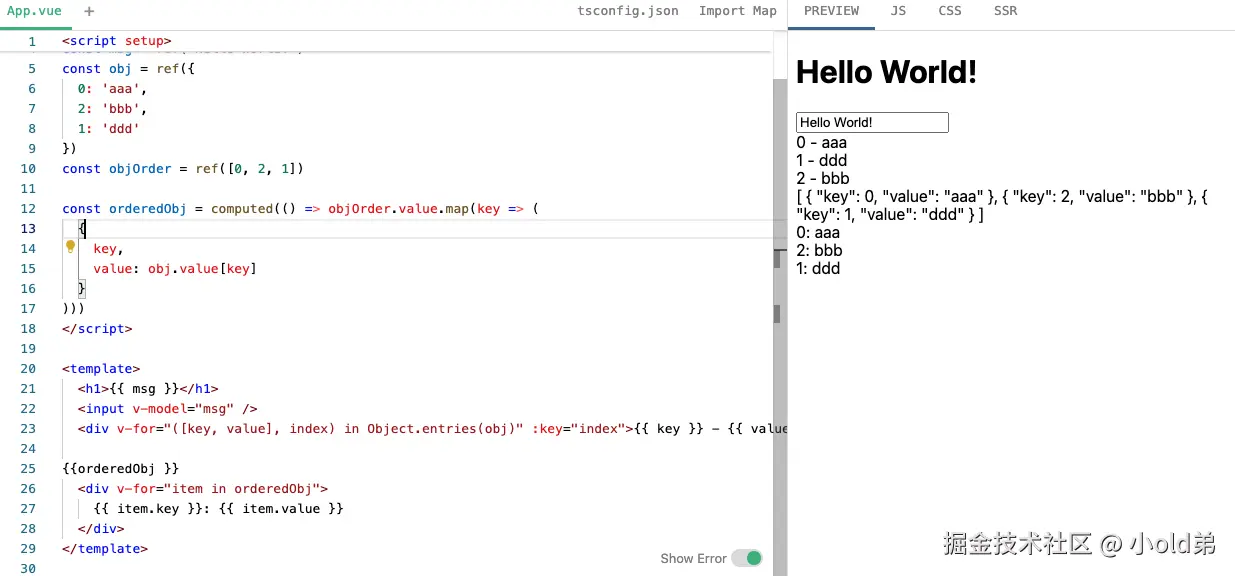The image size is (1235, 576).
Task: Select the App.vue file tab
Action: pos(34,12)
